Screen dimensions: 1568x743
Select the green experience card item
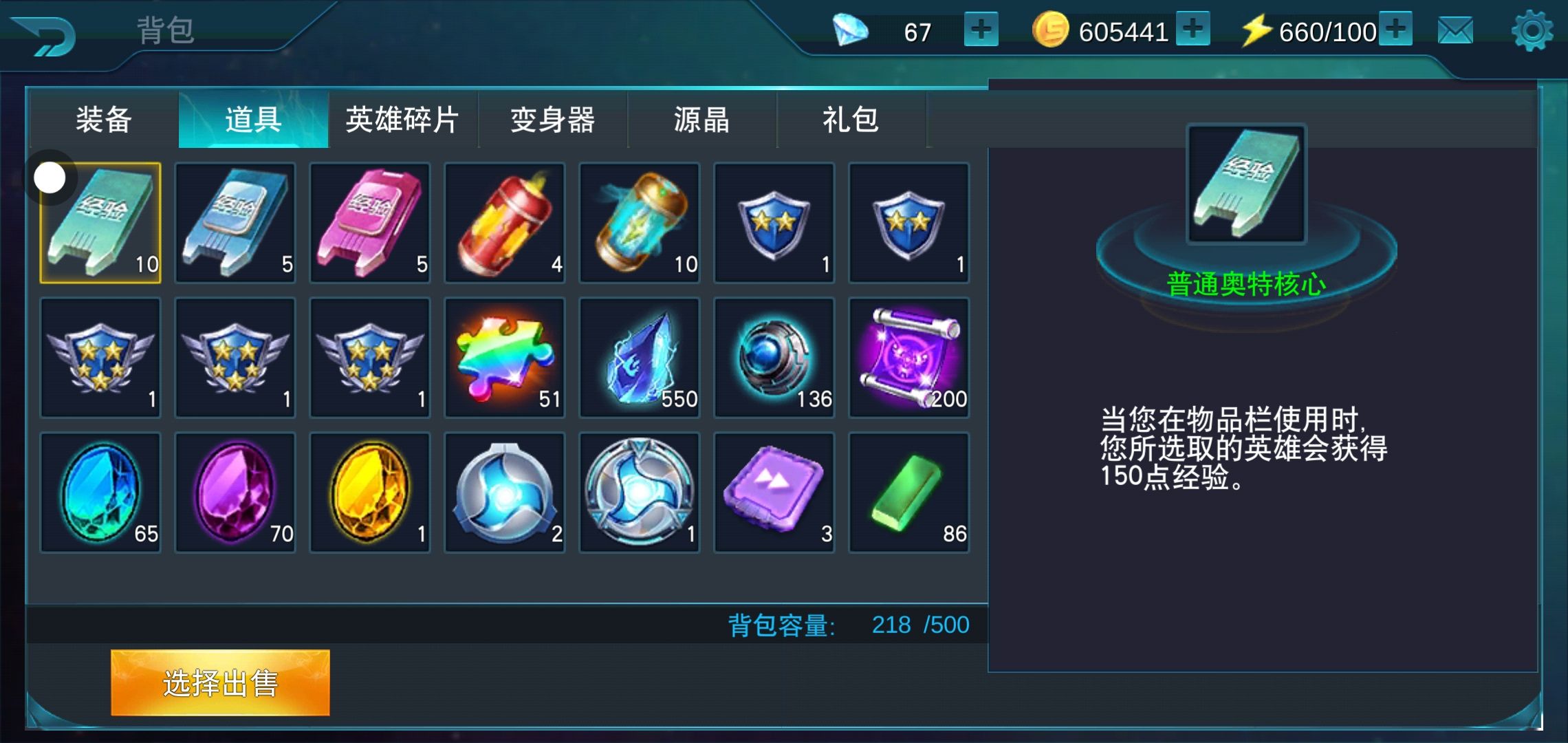[100, 223]
